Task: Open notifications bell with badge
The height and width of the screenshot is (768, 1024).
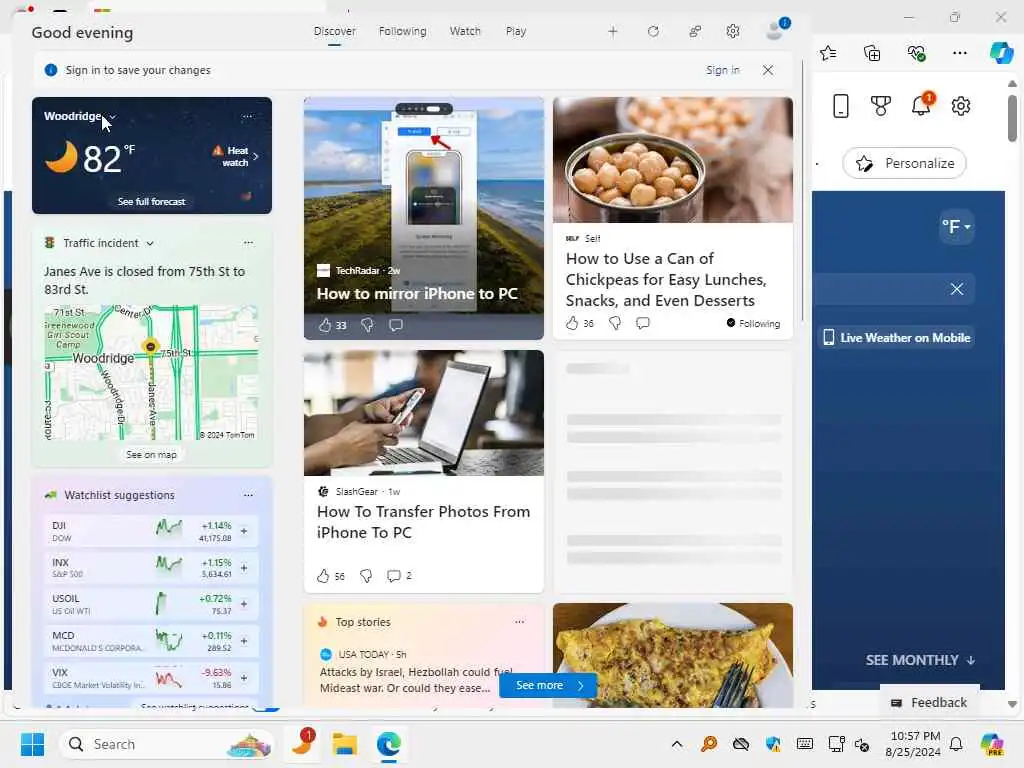Action: 921,104
